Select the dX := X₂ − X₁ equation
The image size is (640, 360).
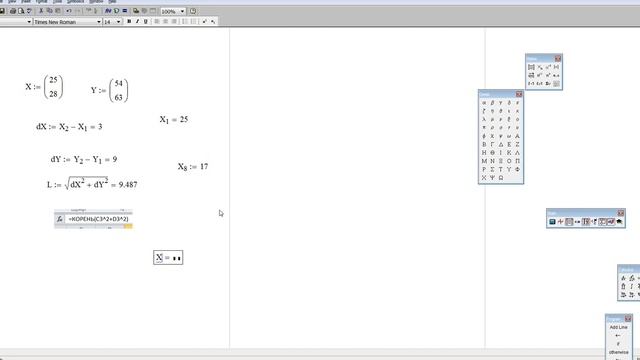pyautogui.click(x=69, y=127)
